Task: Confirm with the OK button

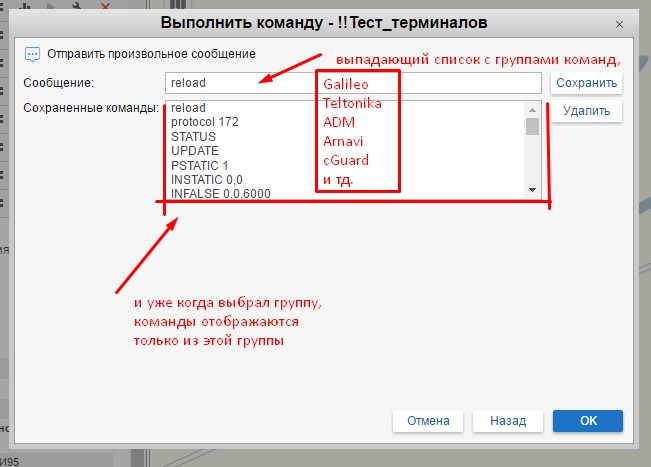Action: (x=587, y=421)
